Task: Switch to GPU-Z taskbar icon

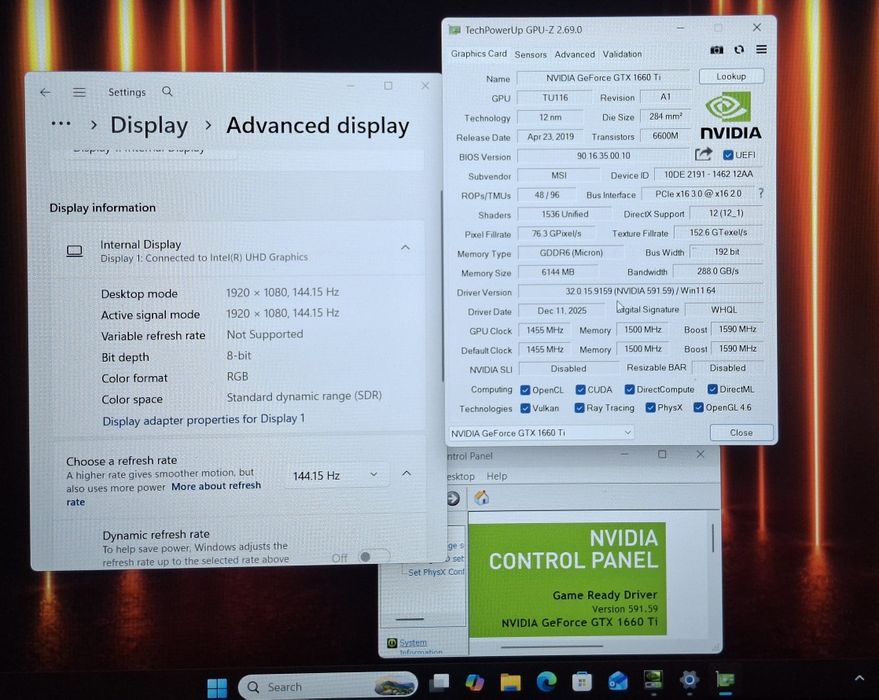Action: pyautogui.click(x=725, y=680)
